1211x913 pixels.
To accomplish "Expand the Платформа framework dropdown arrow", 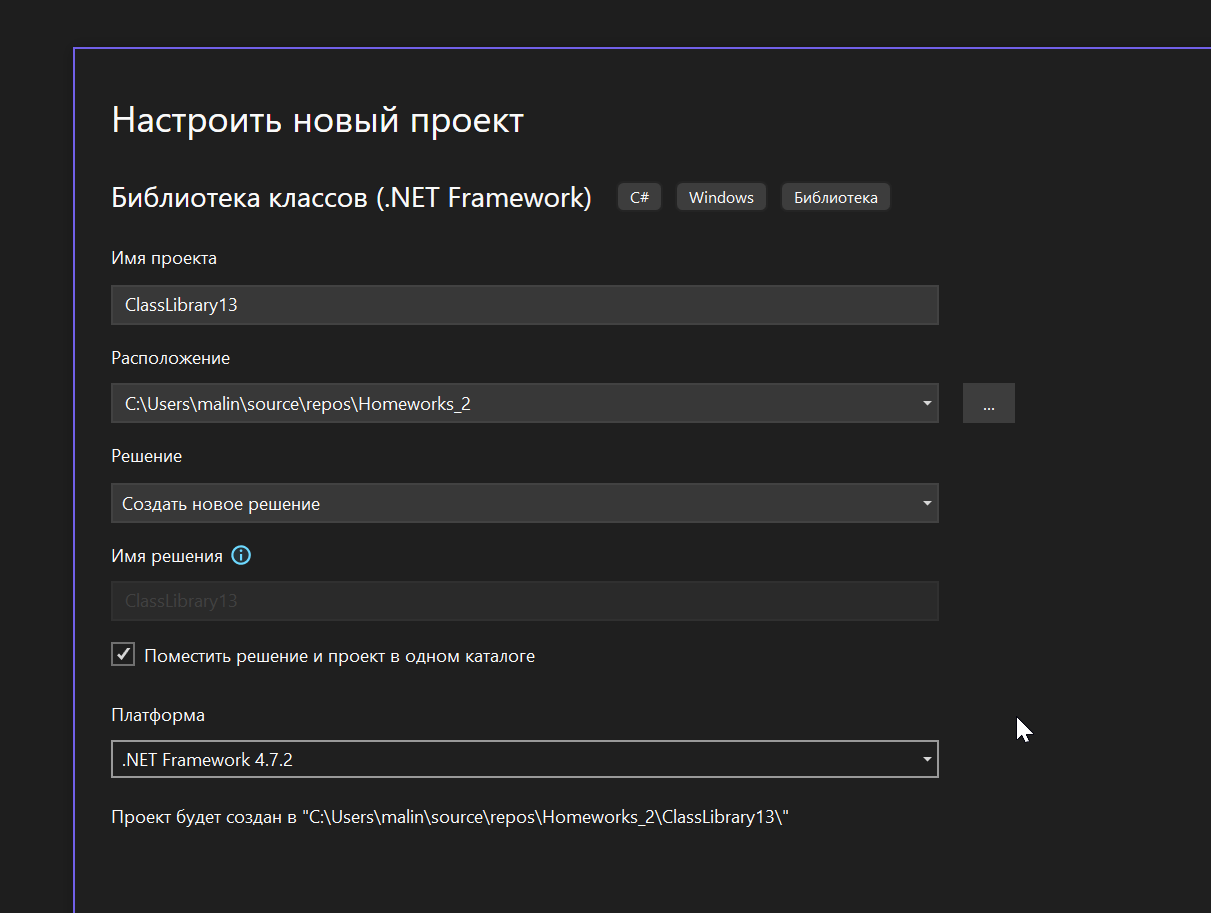I will 927,760.
